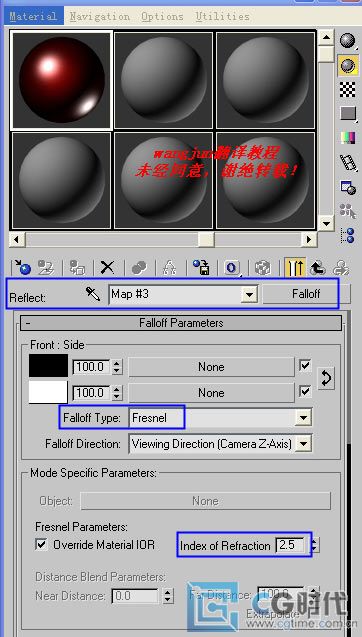Click the horizontal scrollbar thumb under the slots

pyautogui.click(x=206, y=239)
